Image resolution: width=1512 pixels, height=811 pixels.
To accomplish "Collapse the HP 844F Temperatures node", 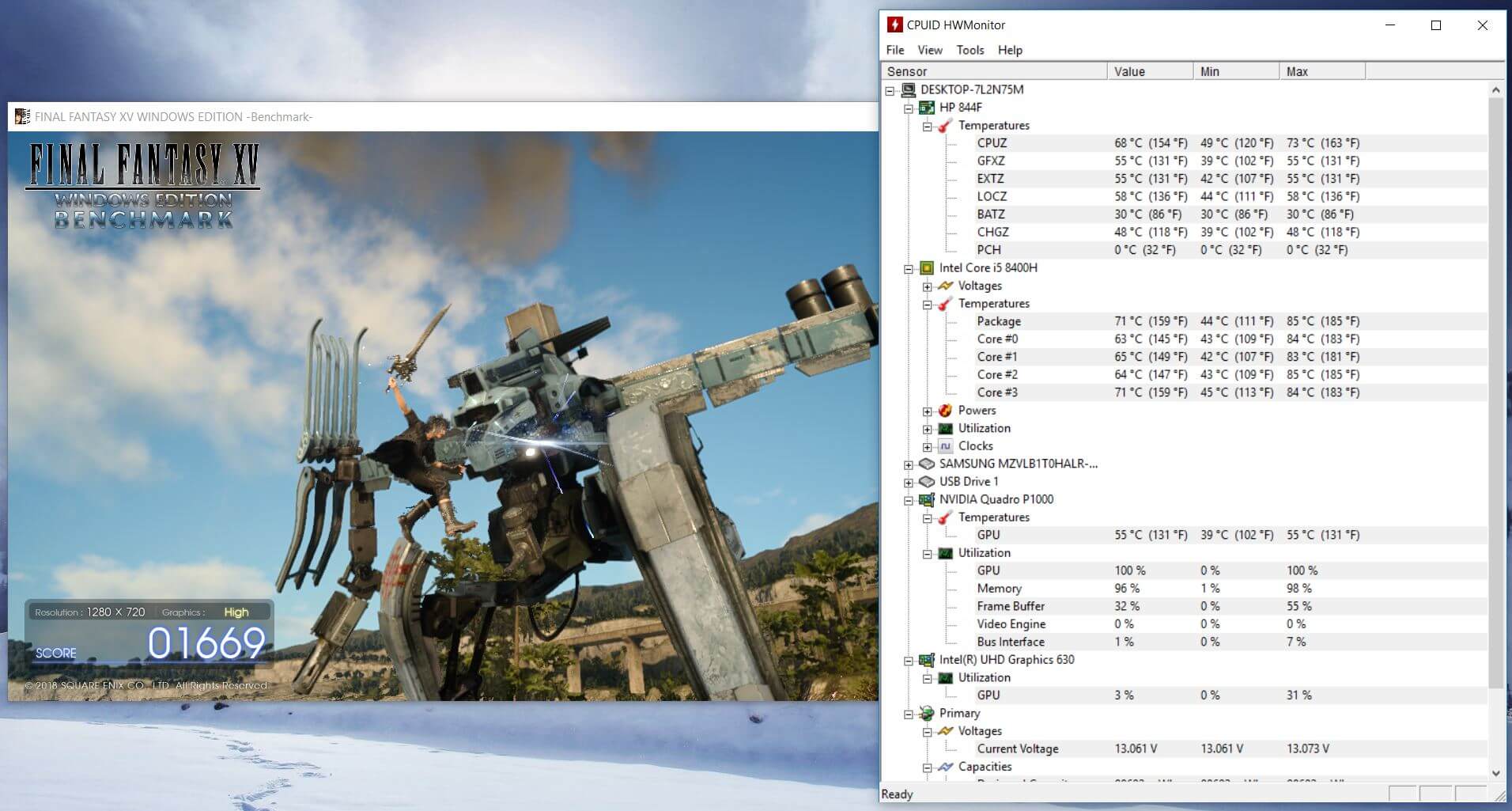I will tap(928, 127).
